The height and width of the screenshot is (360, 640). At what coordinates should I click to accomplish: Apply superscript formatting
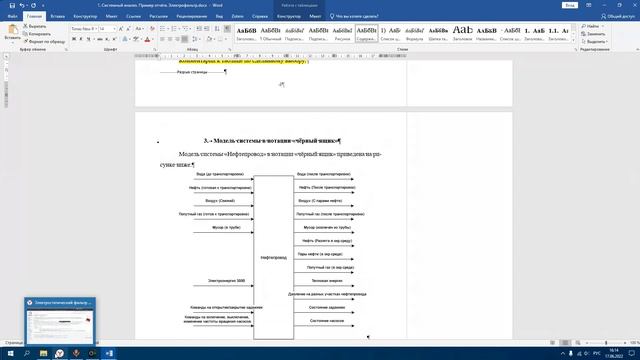tap(114, 39)
